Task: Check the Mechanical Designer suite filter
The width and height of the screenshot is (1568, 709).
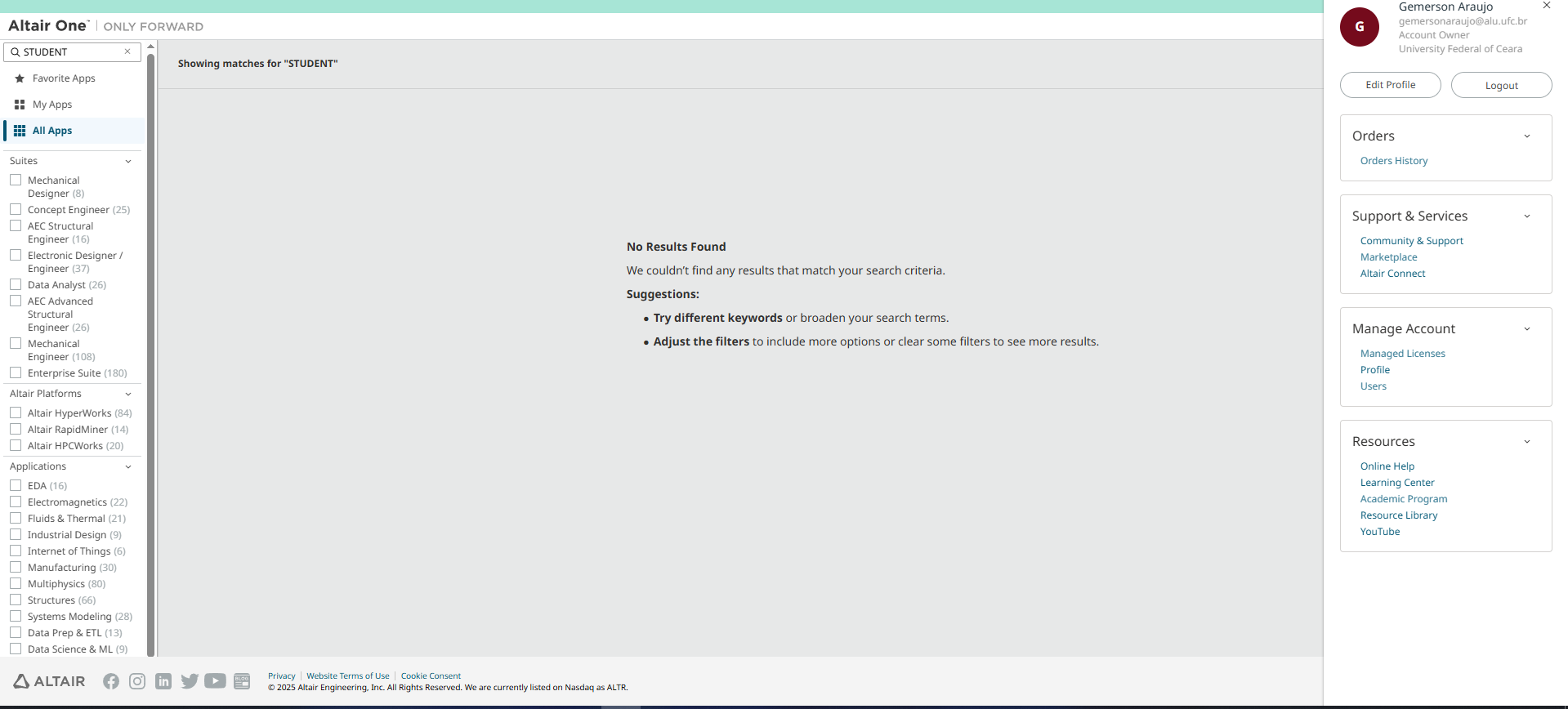Action: point(16,180)
